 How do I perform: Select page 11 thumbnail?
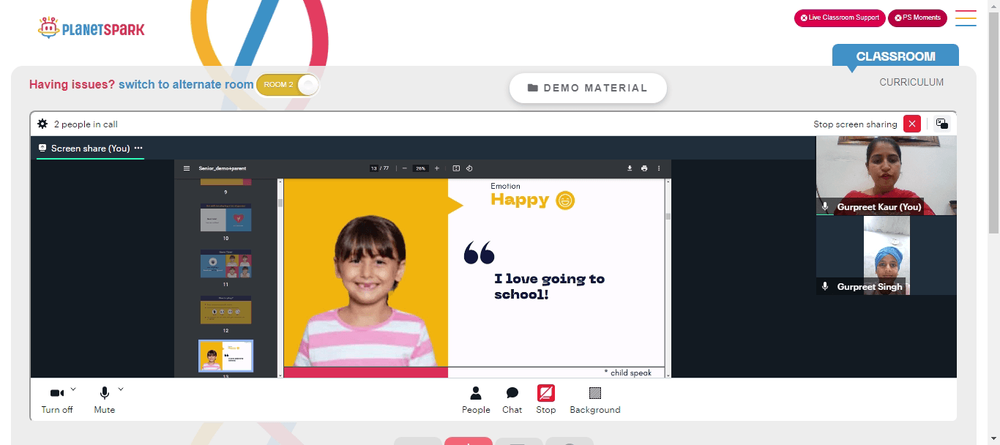click(226, 263)
